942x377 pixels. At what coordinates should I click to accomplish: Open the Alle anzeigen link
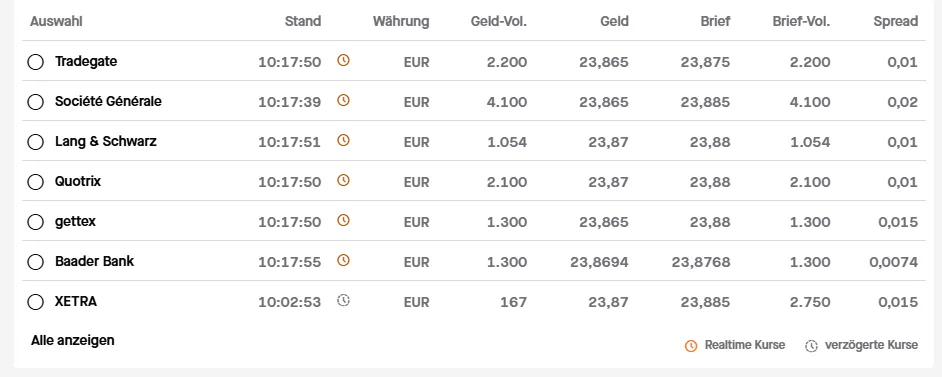point(73,340)
